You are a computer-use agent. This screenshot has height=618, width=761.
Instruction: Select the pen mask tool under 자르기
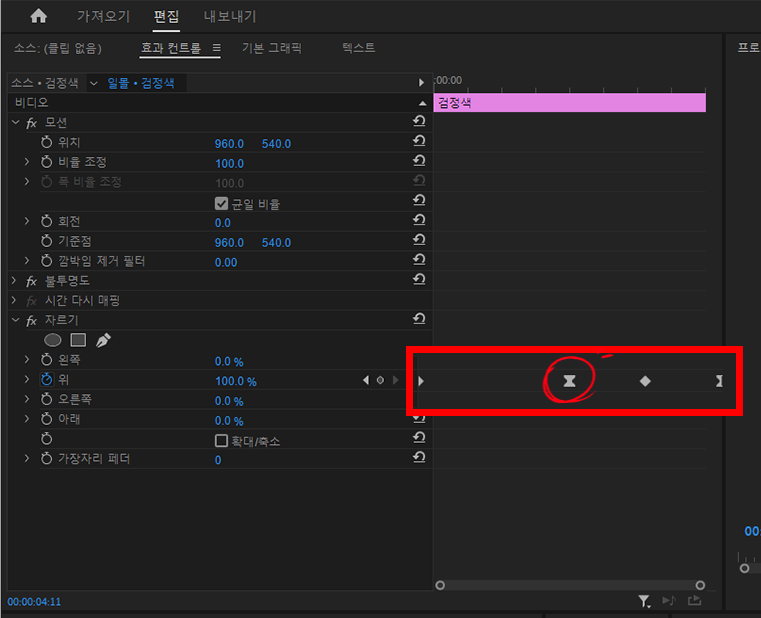(x=103, y=340)
